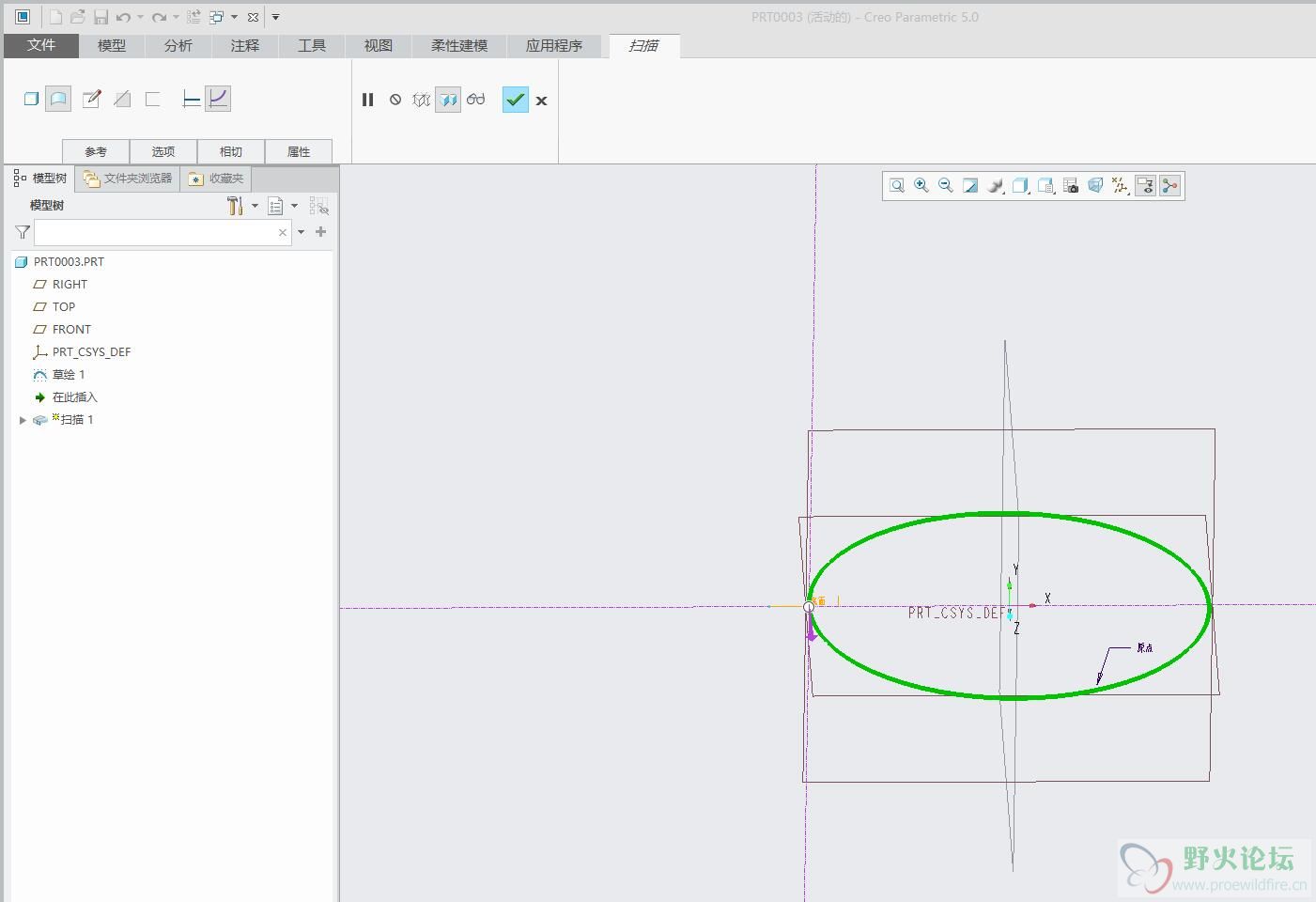Viewport: 1316px width, 902px height.
Task: Switch to the 收藏夹 tab
Action: coord(216,179)
